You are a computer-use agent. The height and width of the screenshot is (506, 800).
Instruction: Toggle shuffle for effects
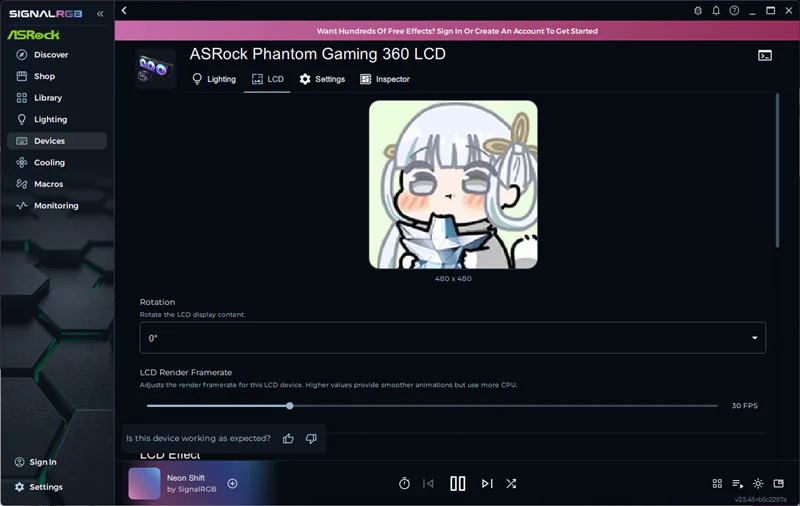(511, 484)
